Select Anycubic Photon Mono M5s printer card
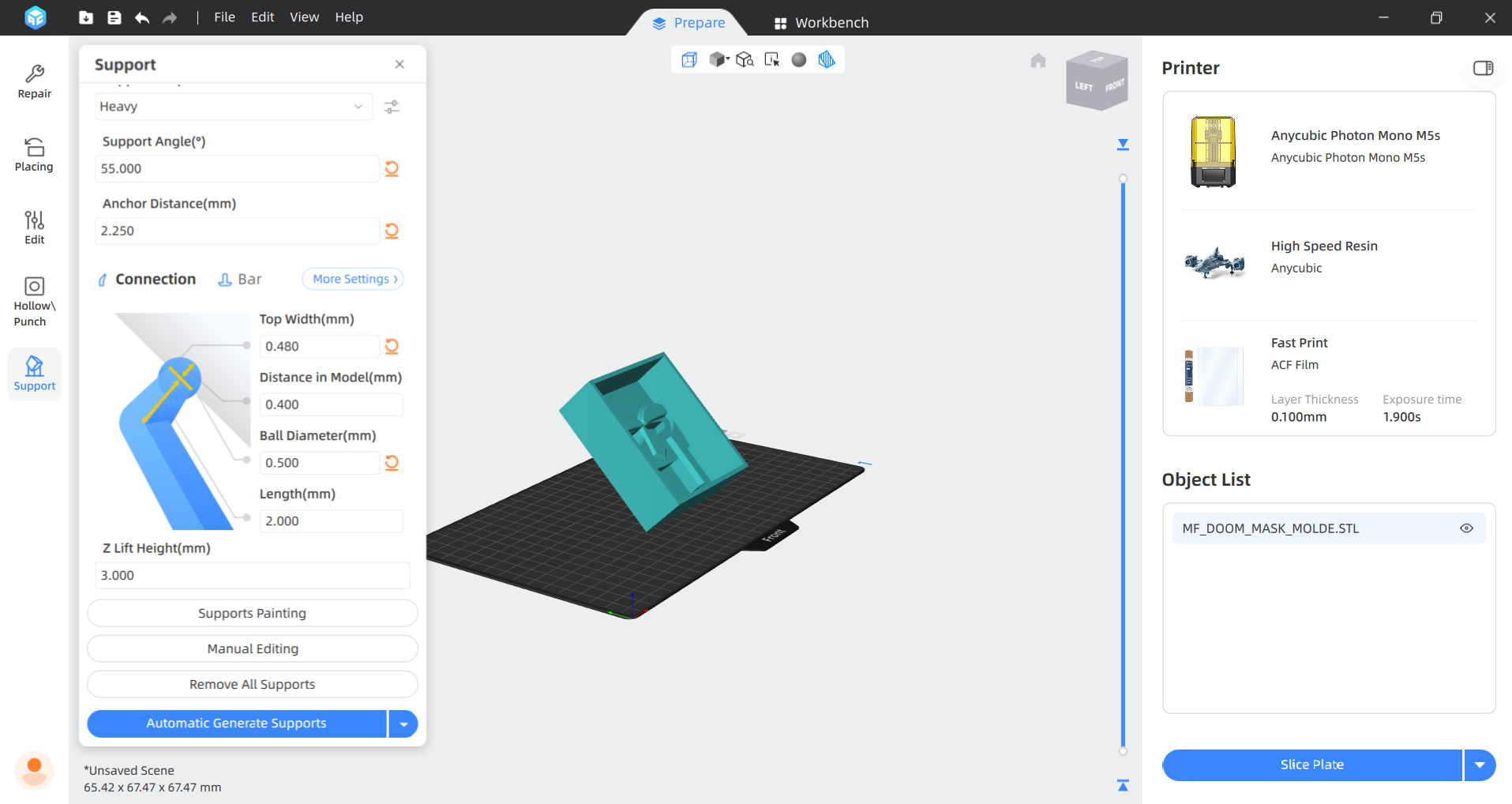The image size is (1512, 804). pos(1329,152)
